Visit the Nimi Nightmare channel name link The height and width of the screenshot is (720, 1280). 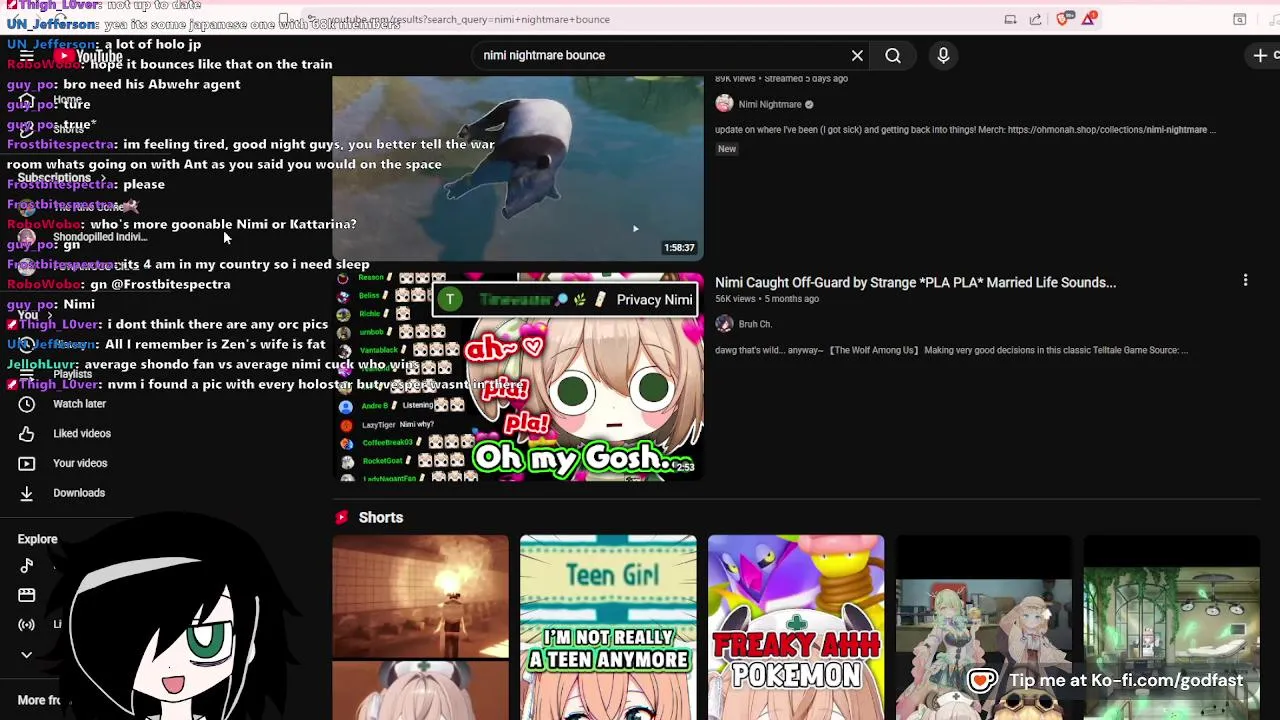[770, 104]
